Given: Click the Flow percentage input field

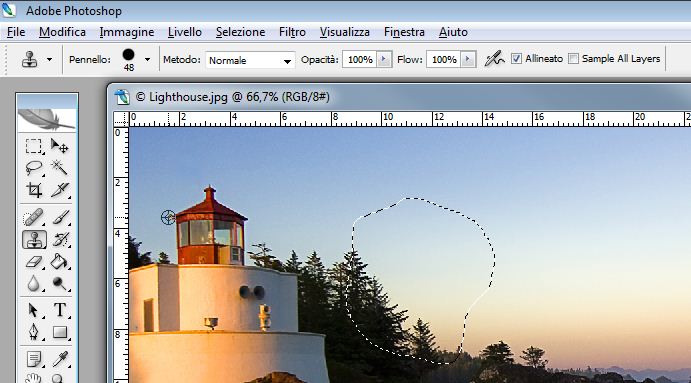Looking at the screenshot, I should pyautogui.click(x=444, y=59).
